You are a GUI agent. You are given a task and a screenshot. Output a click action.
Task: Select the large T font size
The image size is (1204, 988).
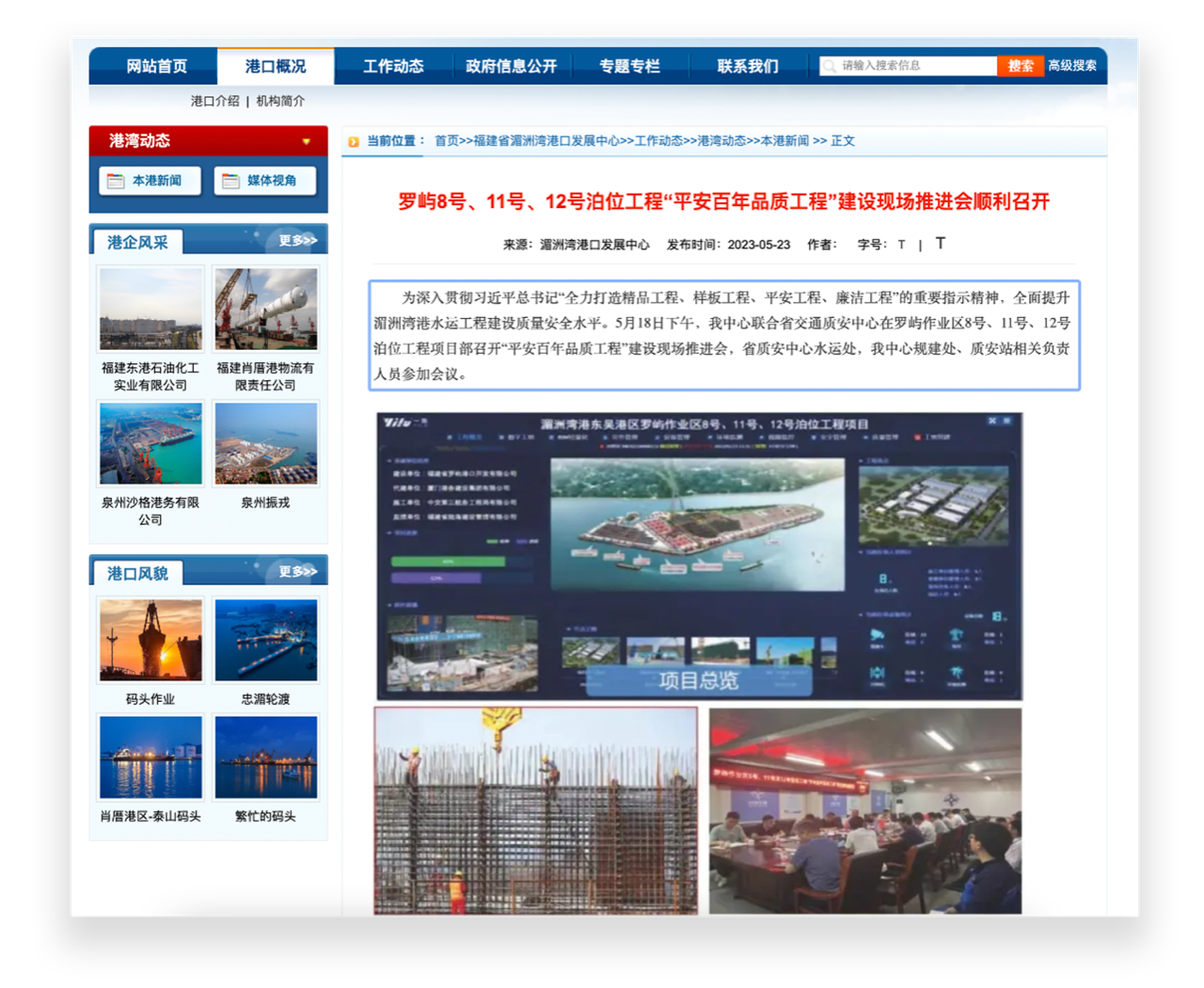(940, 244)
